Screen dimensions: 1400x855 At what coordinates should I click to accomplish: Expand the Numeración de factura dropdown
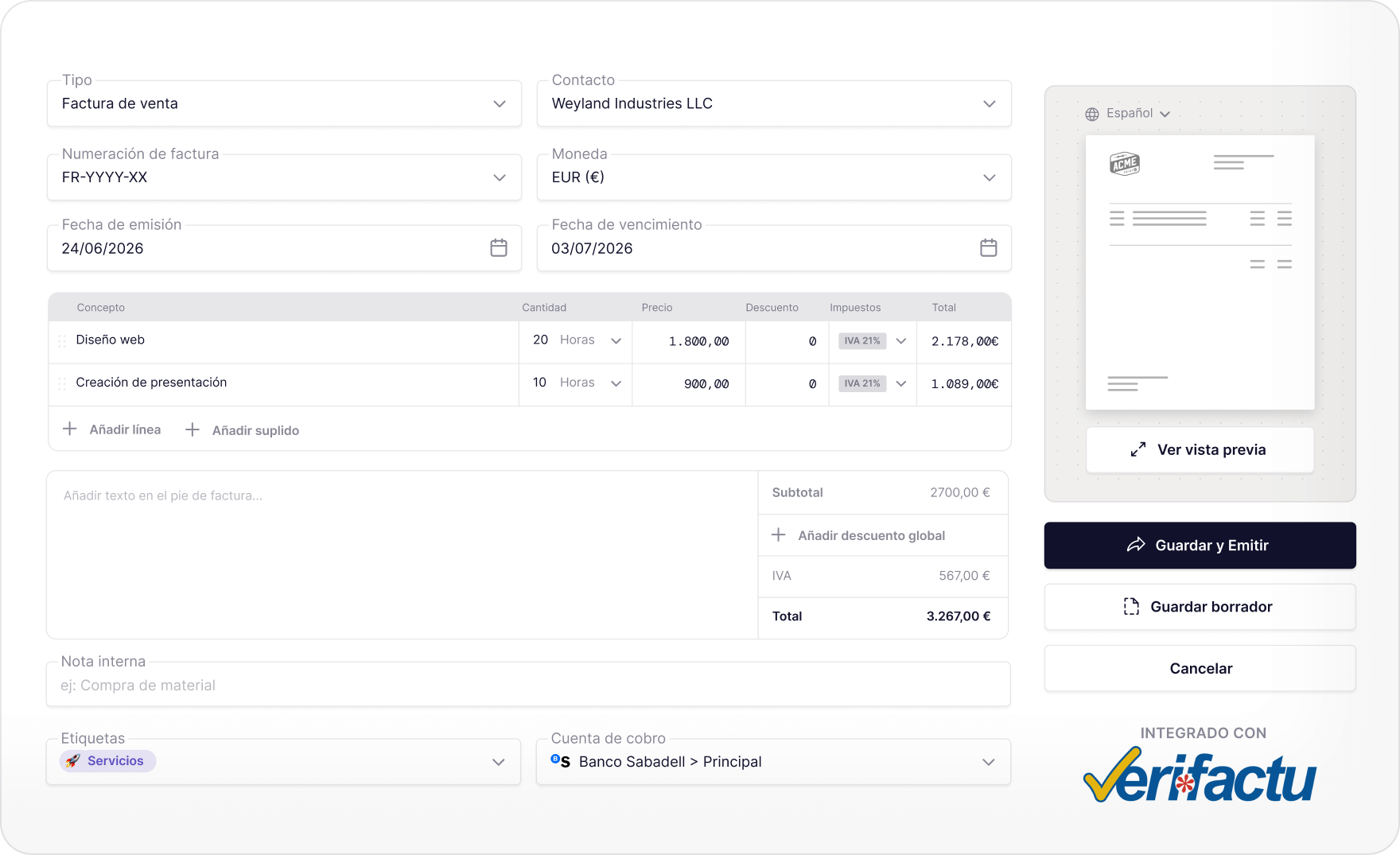pos(284,177)
